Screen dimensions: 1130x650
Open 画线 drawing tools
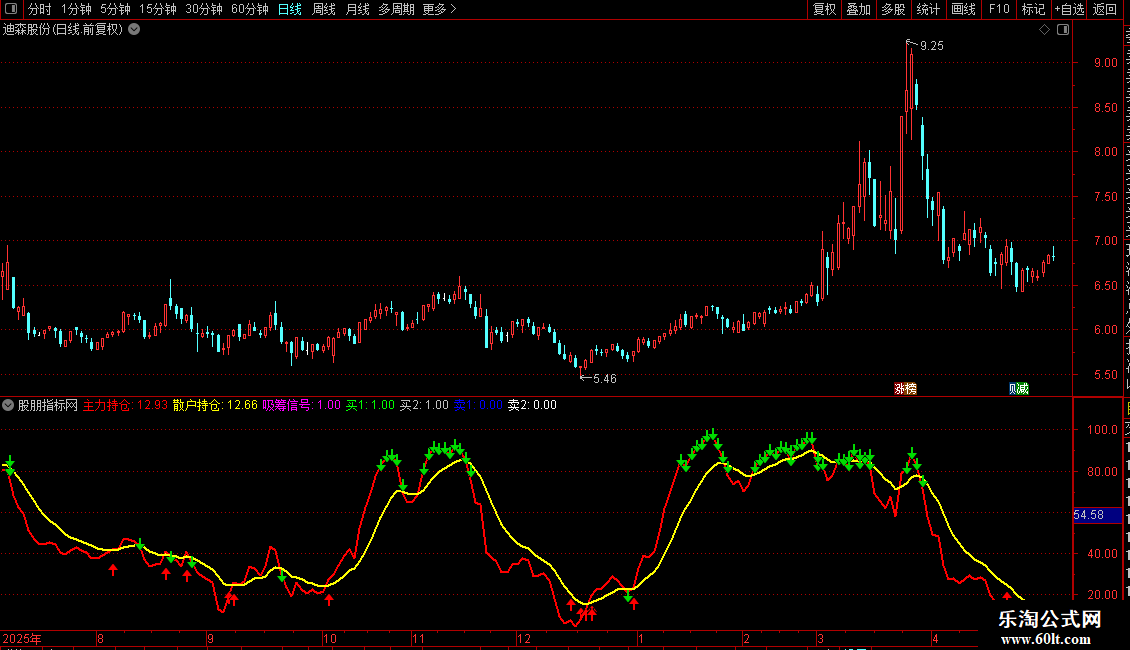click(963, 9)
